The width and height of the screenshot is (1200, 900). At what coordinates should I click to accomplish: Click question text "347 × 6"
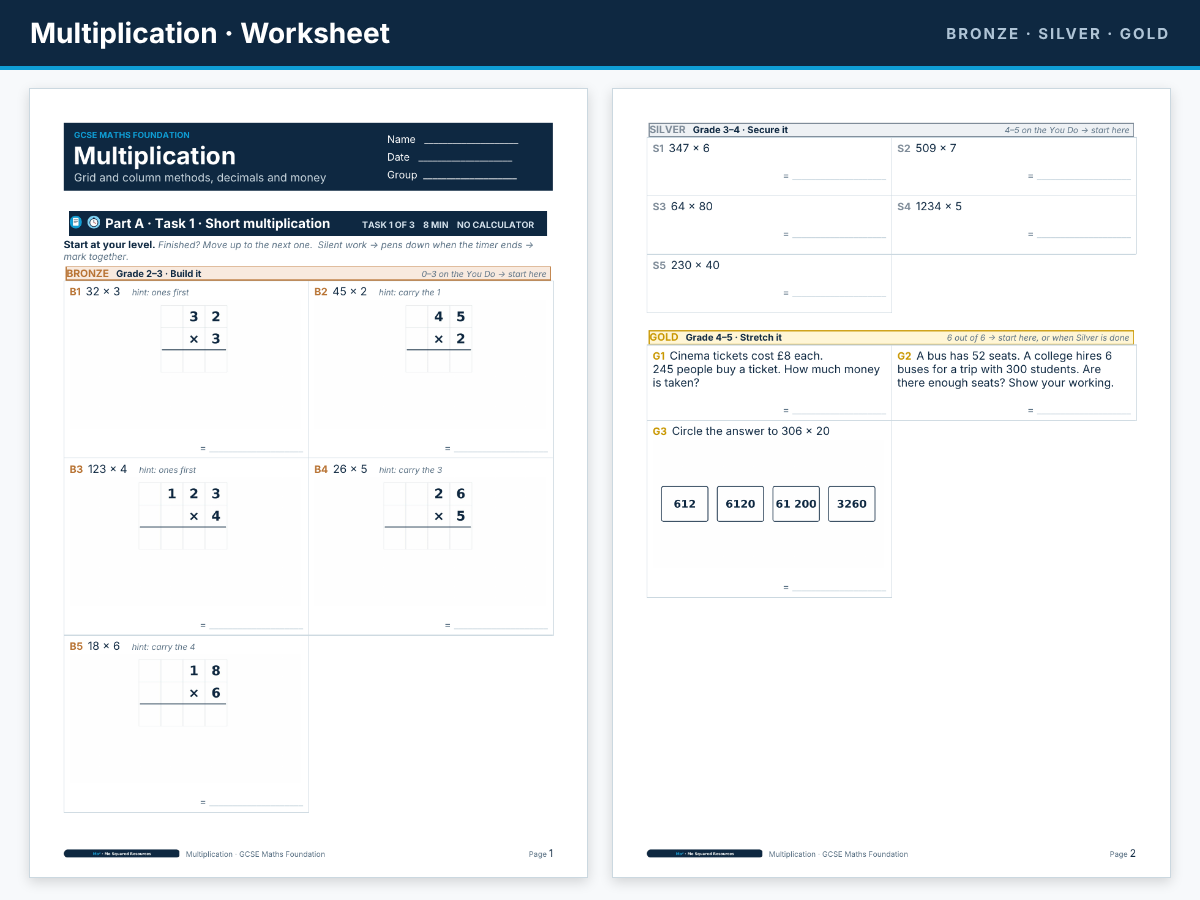689,148
